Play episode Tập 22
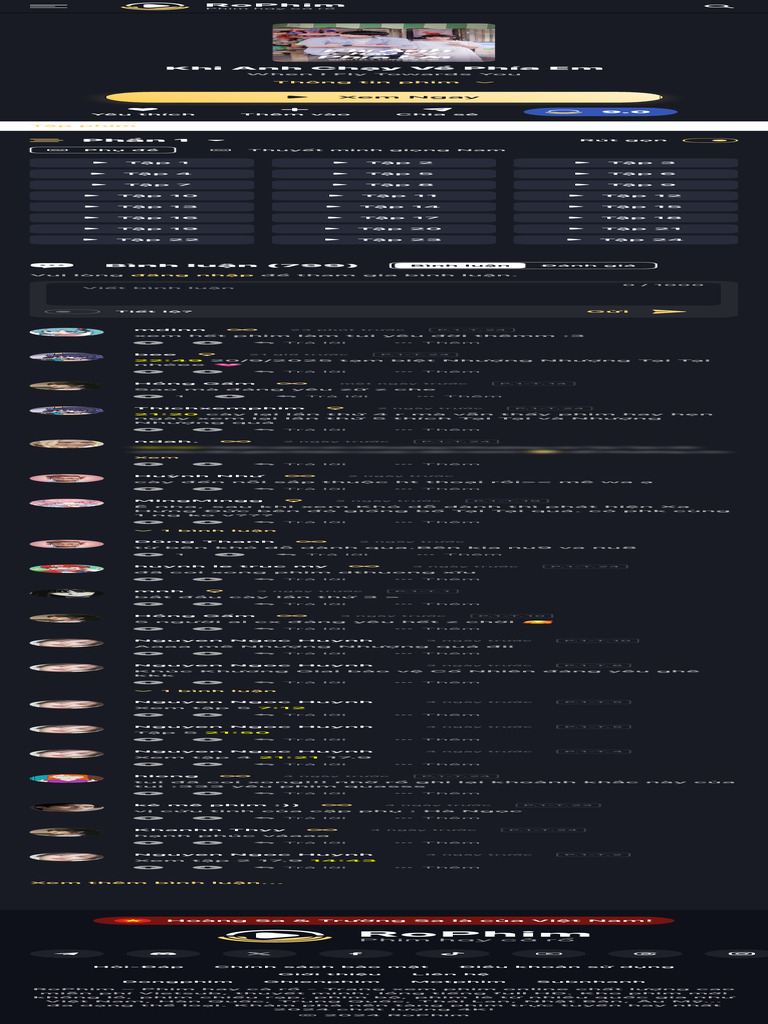 tap(142, 240)
